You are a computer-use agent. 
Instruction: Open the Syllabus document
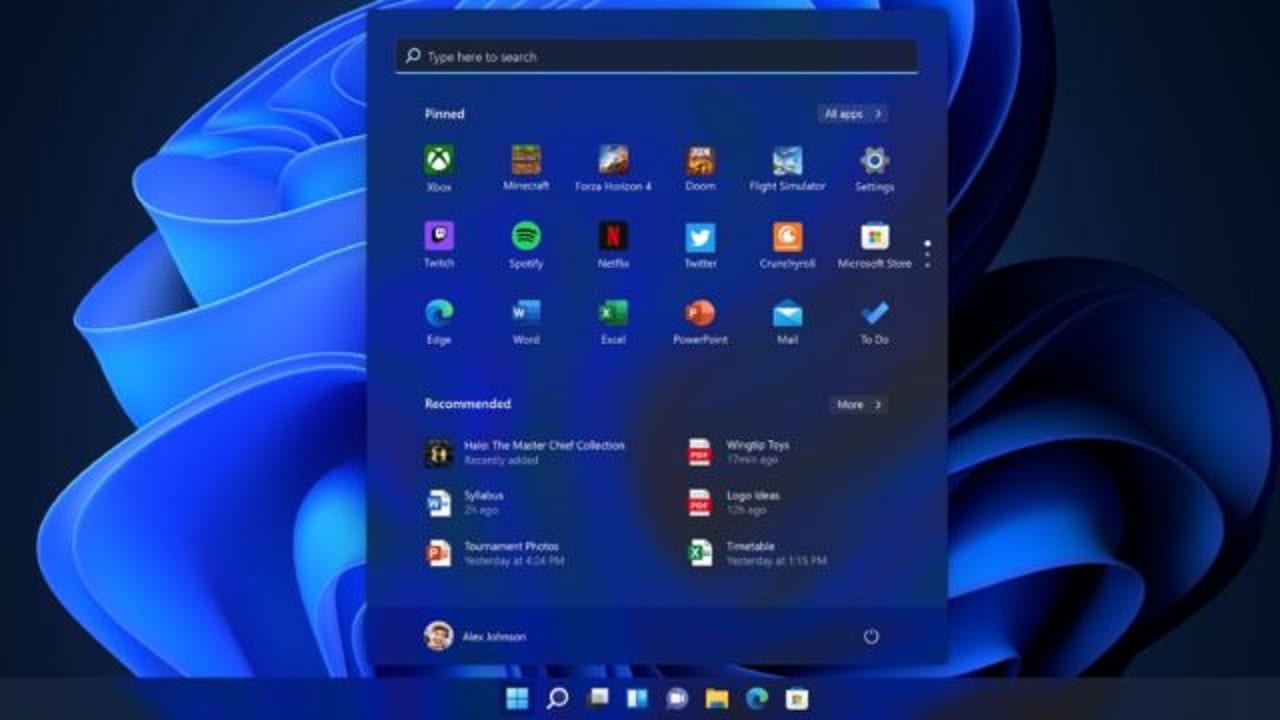(x=465, y=503)
